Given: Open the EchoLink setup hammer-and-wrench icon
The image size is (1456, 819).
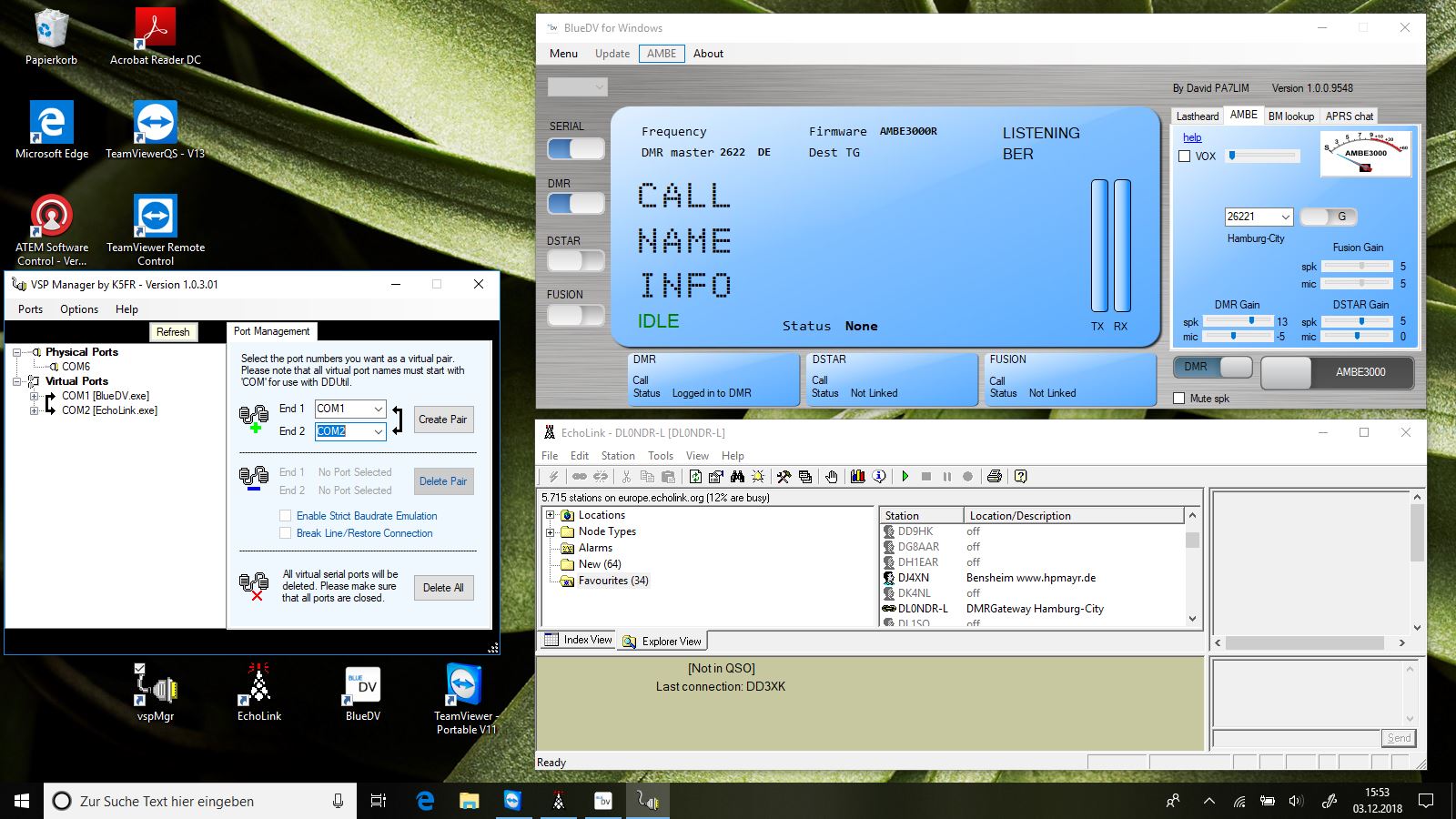Looking at the screenshot, I should (784, 476).
